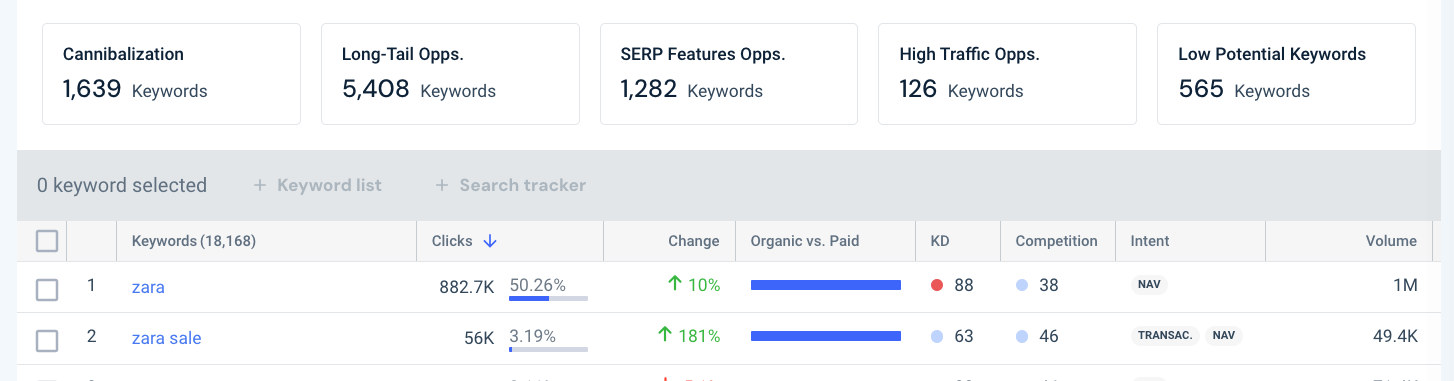
Task: Check the box for zara sale row
Action: [x=47, y=341]
